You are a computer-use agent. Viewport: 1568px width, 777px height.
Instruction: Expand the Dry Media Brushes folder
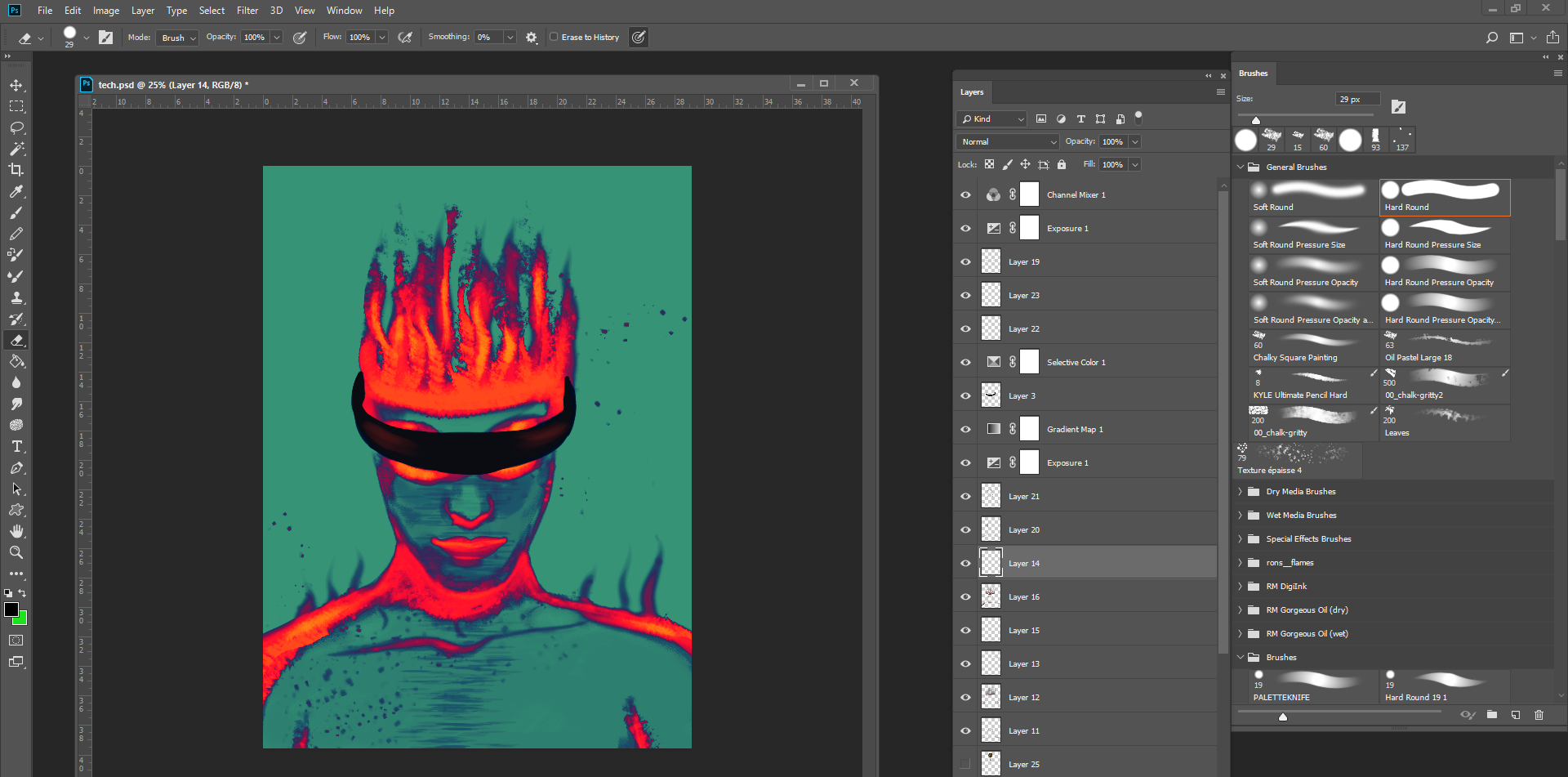coord(1241,491)
